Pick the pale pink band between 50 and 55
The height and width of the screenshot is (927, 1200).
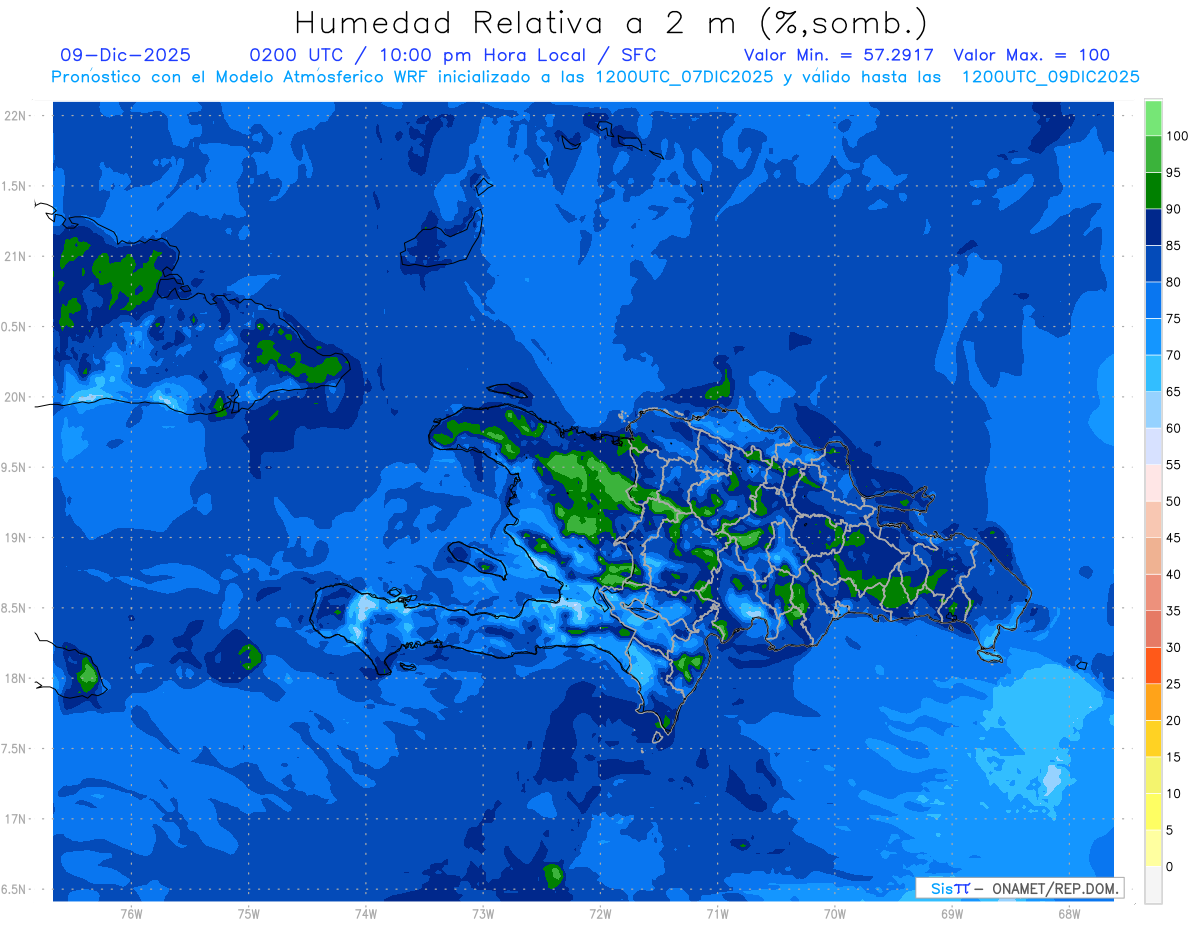(1153, 483)
